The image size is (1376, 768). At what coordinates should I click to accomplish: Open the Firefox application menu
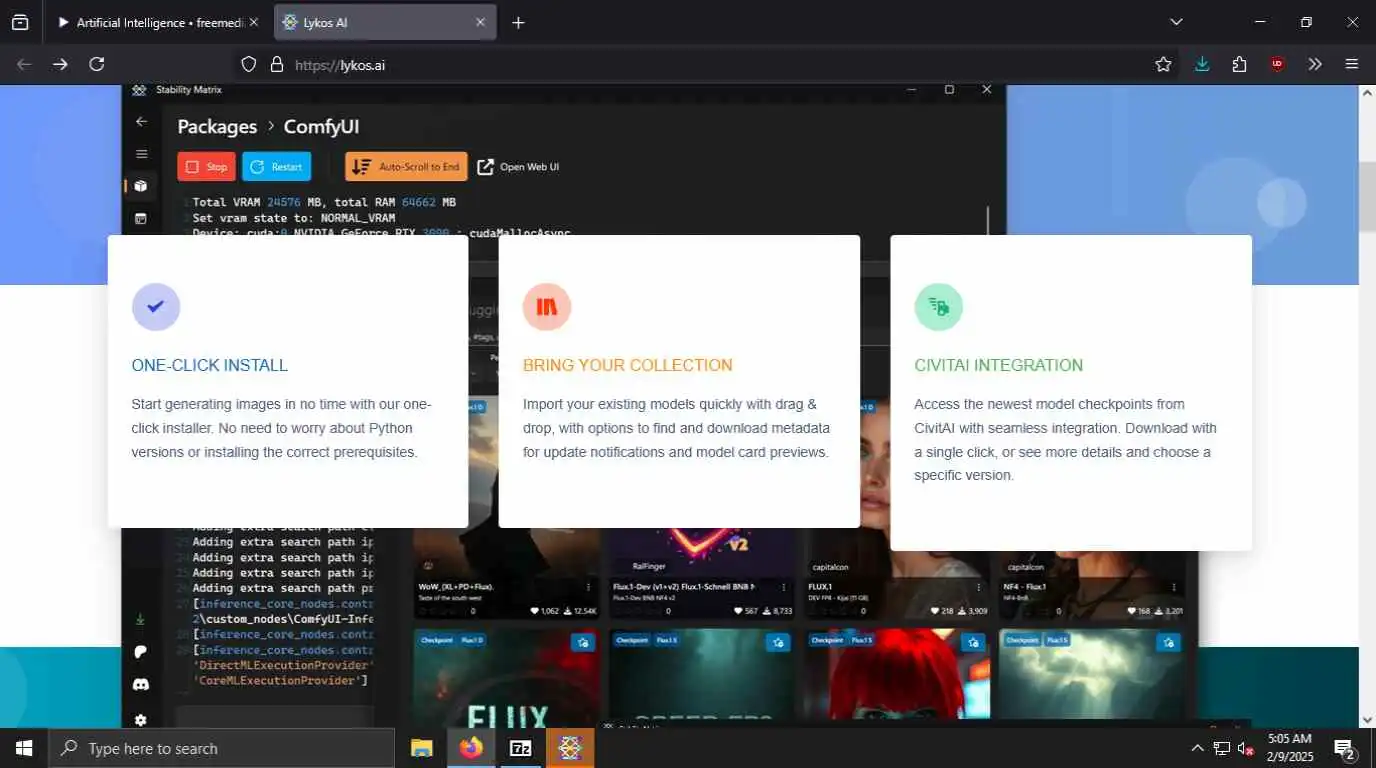tap(1352, 64)
